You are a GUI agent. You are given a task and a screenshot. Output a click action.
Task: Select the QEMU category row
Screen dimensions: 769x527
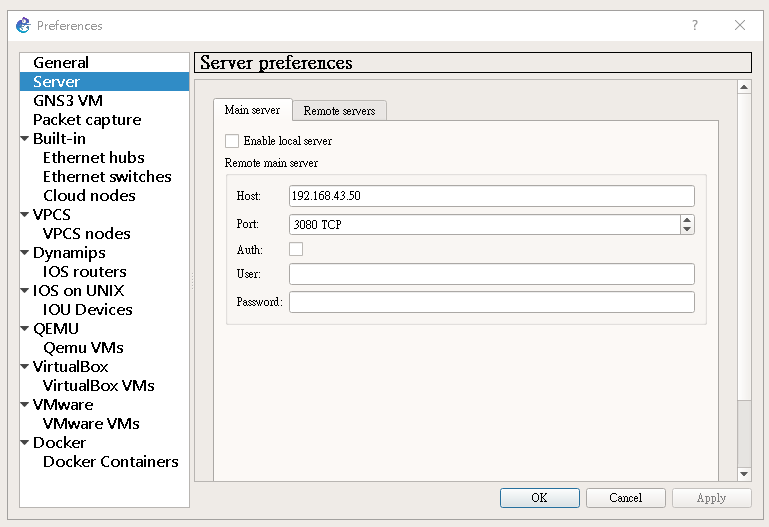tap(104, 328)
